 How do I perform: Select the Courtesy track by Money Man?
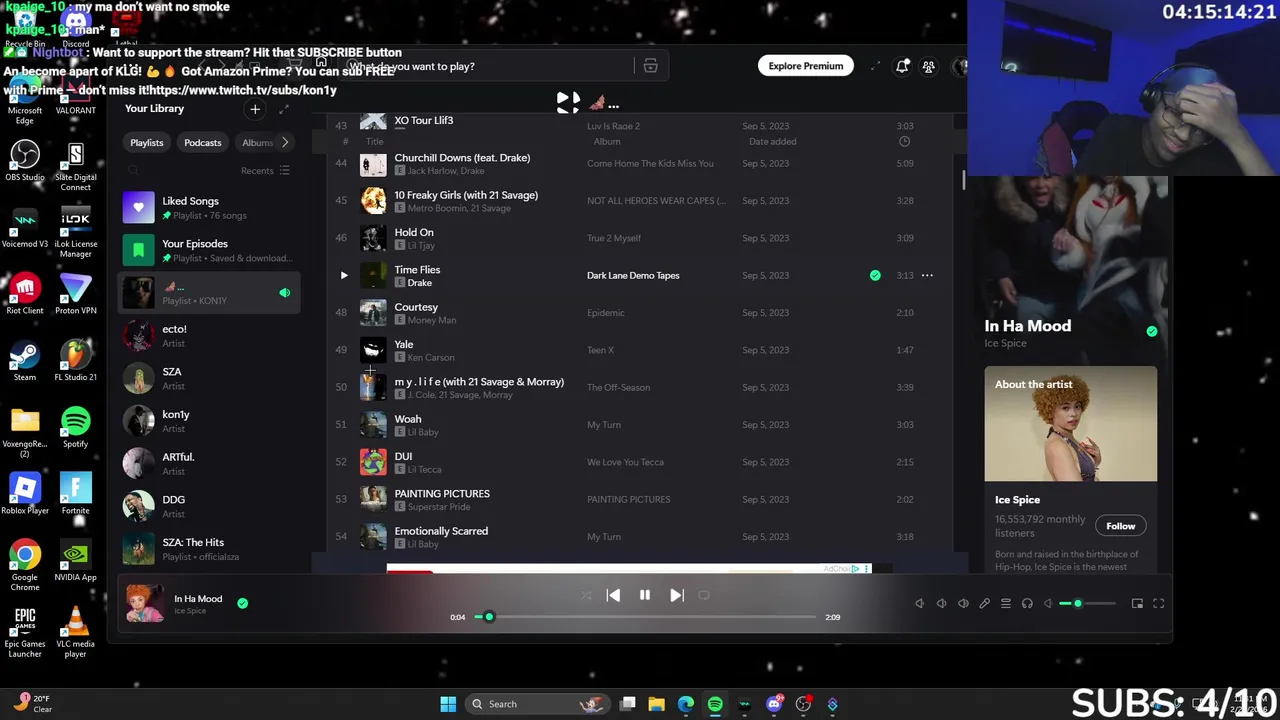[640, 313]
